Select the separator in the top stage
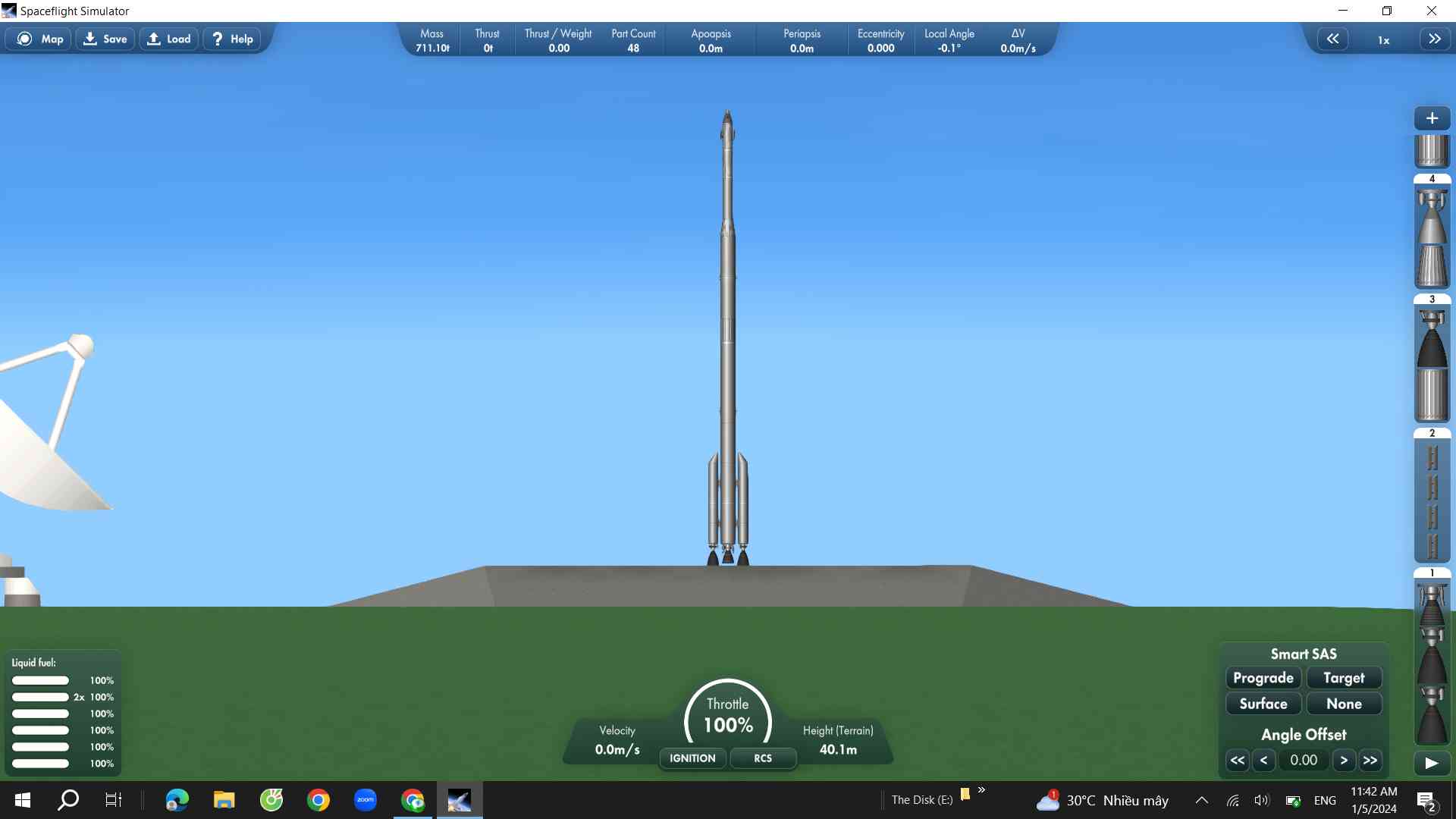 1432,151
